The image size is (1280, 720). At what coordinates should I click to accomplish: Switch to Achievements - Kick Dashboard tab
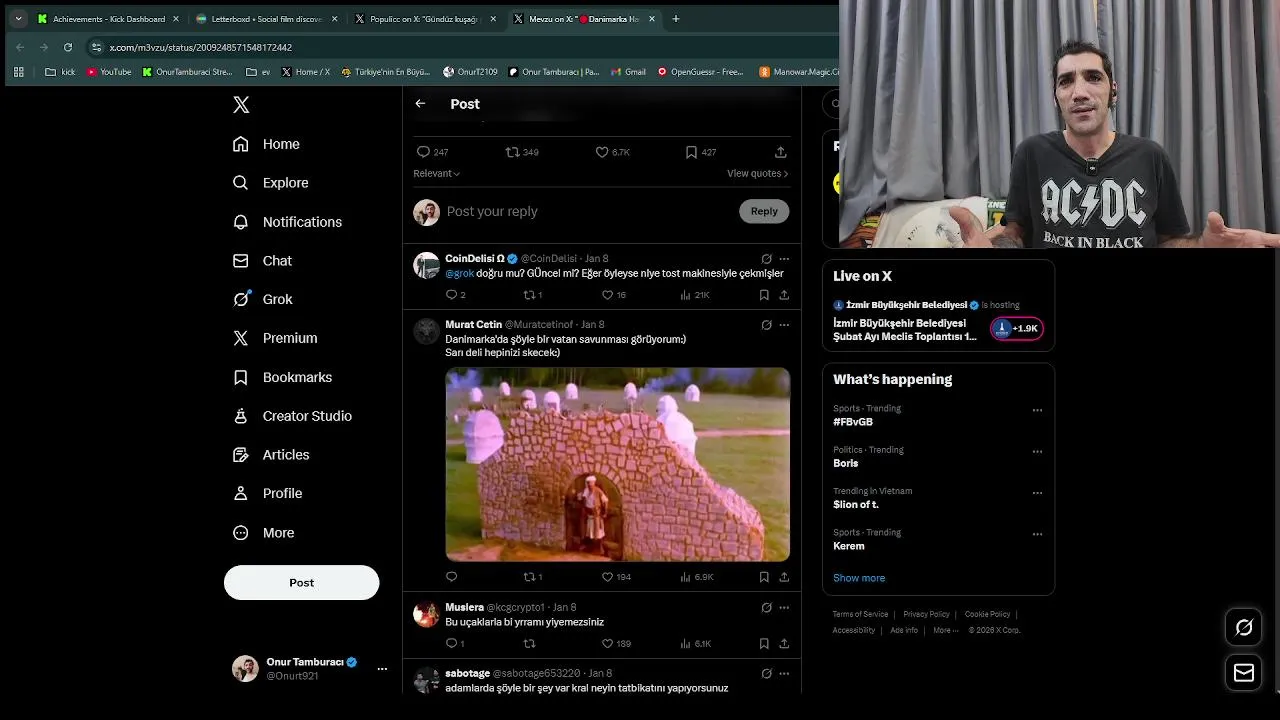[108, 19]
